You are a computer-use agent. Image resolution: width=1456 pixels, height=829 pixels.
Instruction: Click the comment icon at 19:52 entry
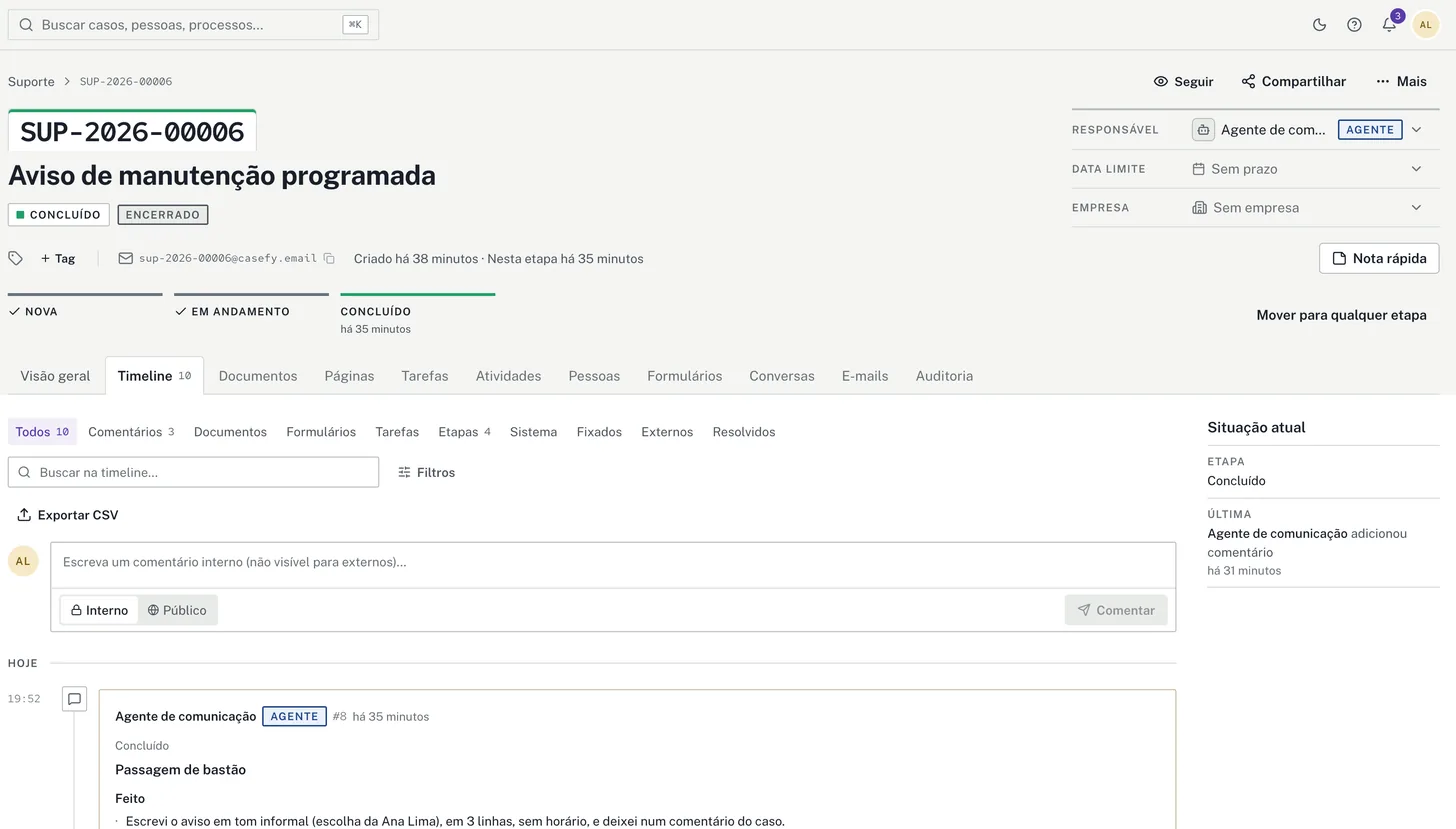click(74, 699)
